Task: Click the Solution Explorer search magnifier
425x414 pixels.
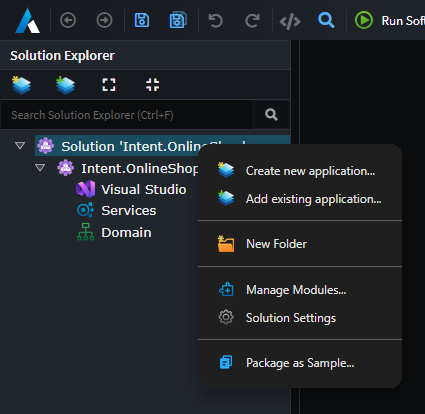Action: (271, 115)
